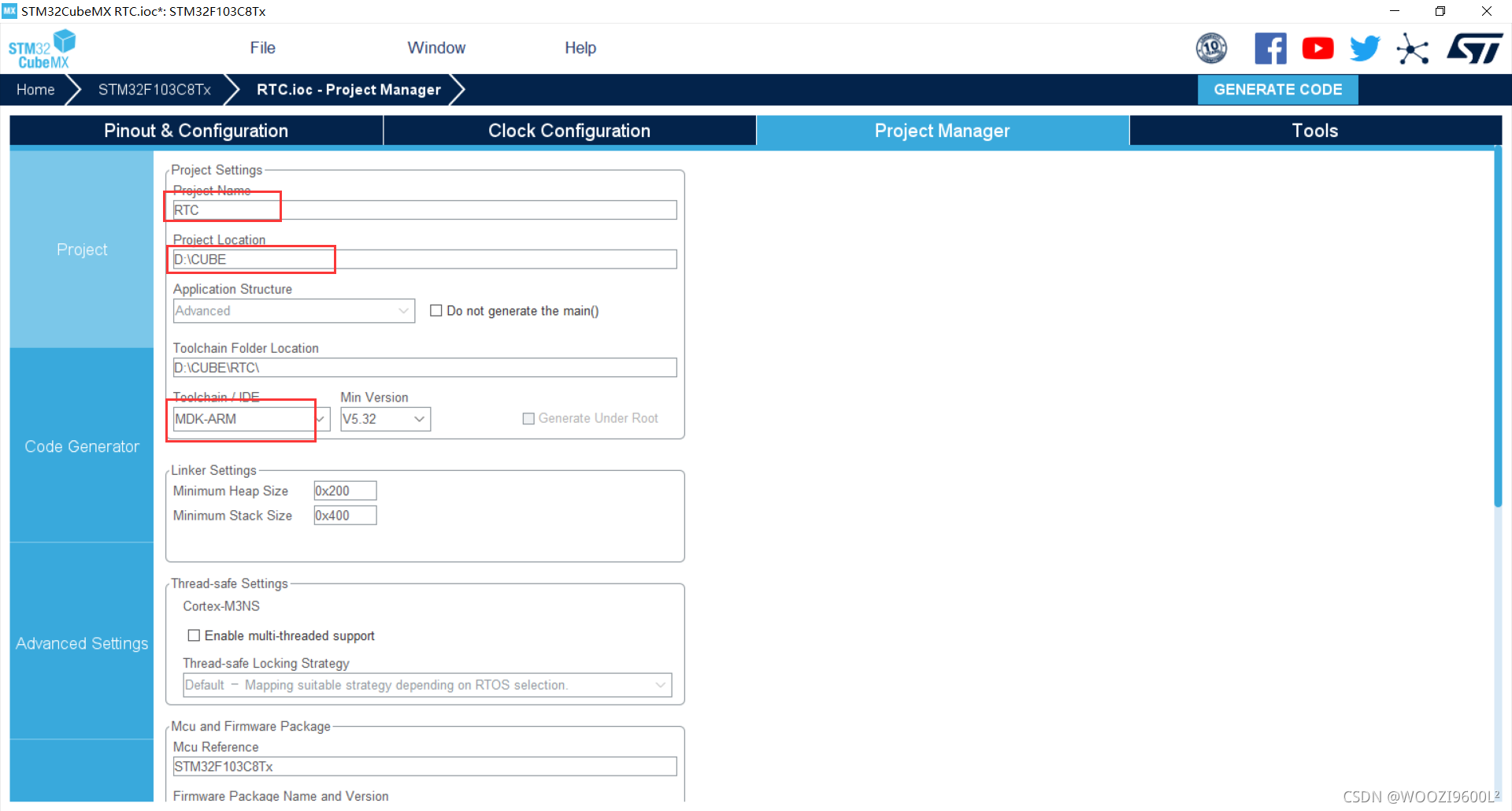
Task: Open the Window menu
Action: click(436, 48)
